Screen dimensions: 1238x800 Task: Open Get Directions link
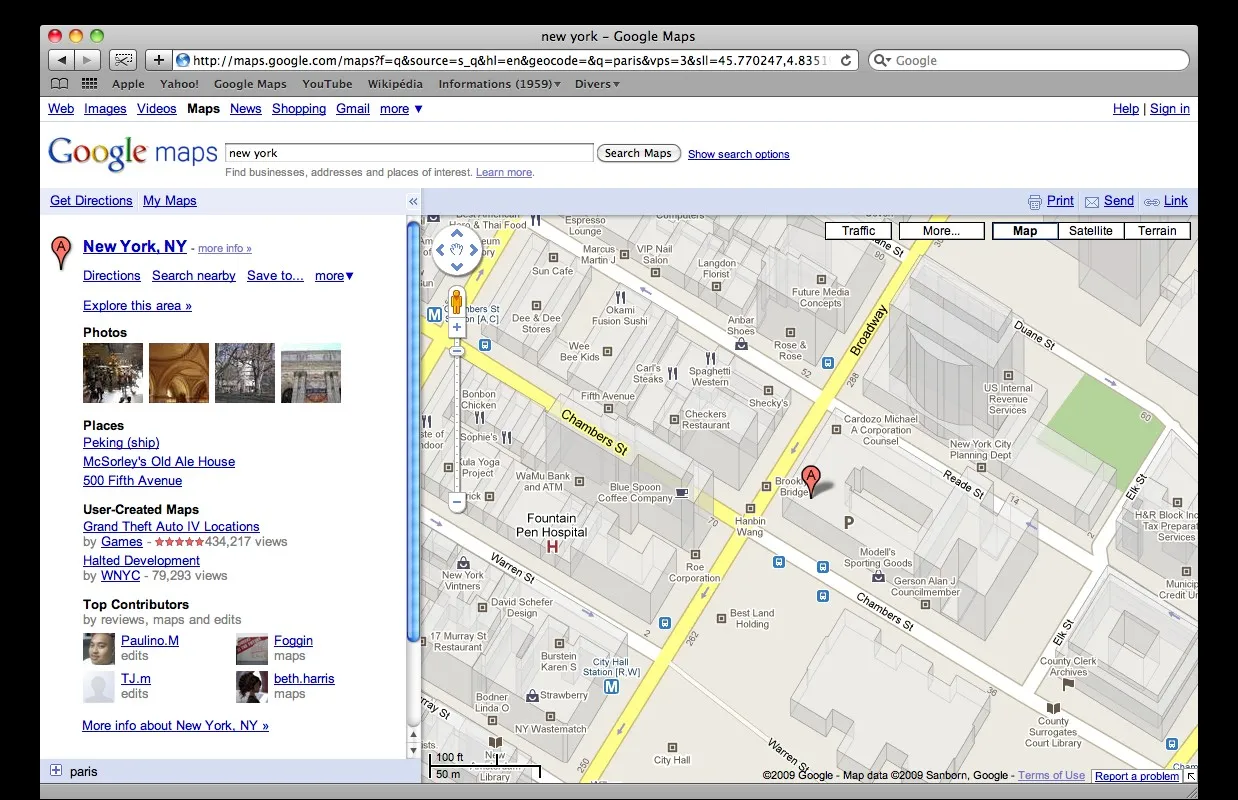[x=91, y=201]
